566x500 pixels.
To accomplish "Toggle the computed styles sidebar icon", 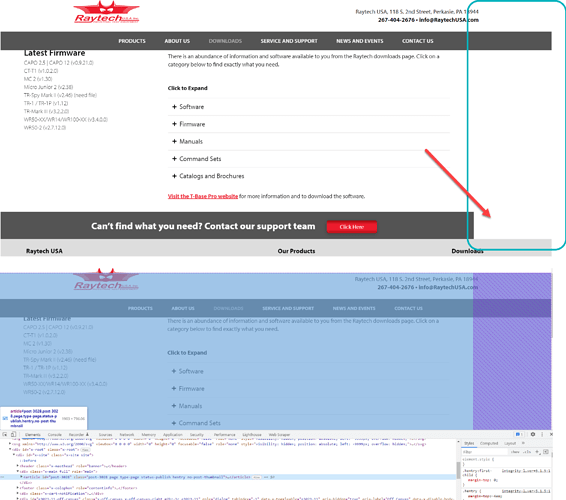I will click(546, 452).
